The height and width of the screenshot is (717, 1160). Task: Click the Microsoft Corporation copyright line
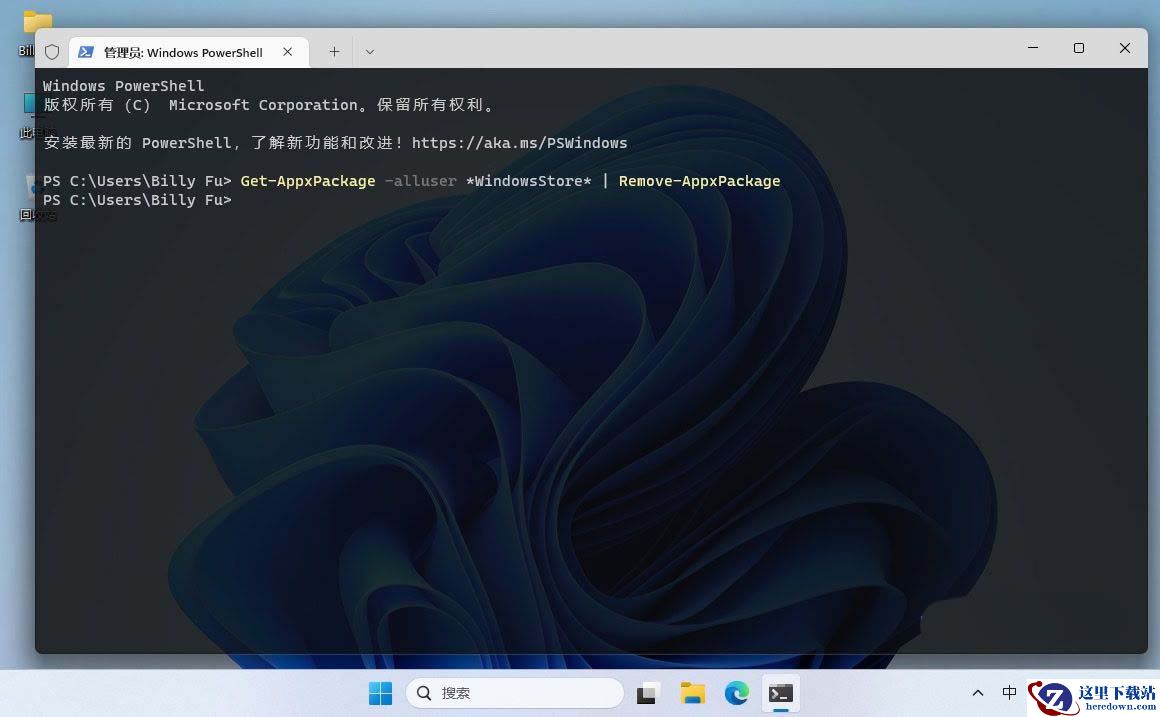point(269,105)
